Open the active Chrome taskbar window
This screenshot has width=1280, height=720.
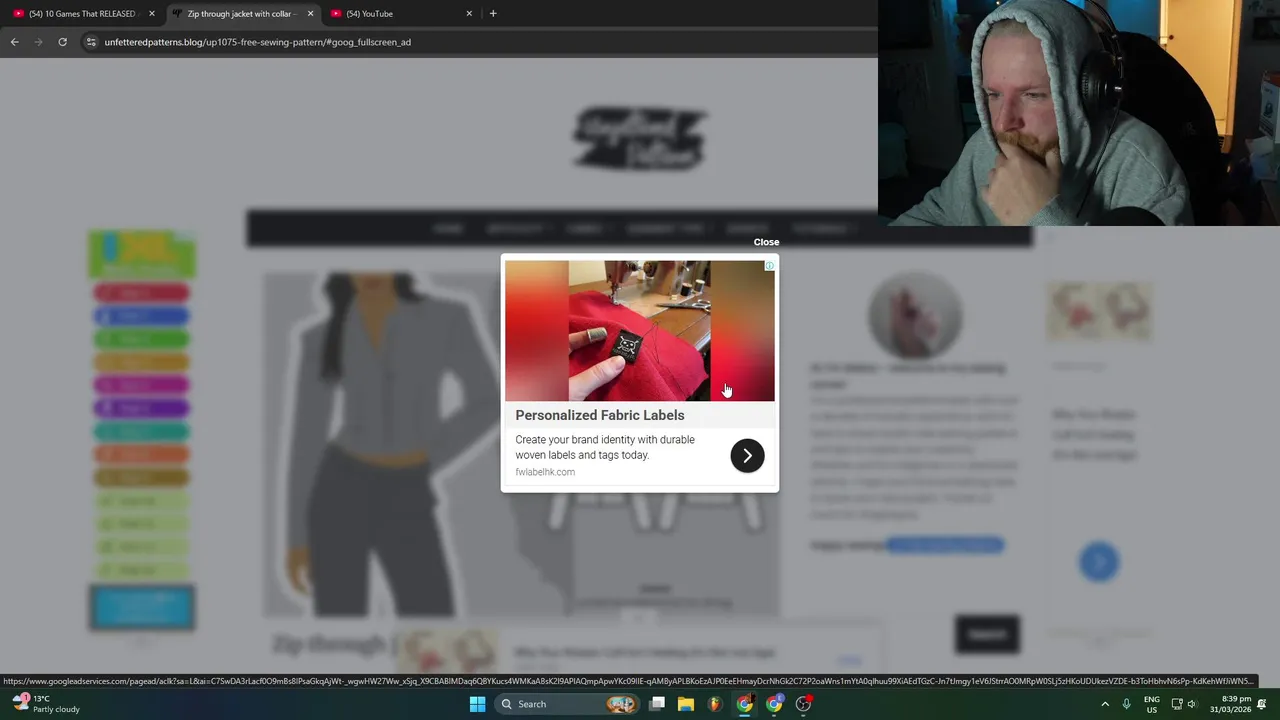tap(745, 704)
